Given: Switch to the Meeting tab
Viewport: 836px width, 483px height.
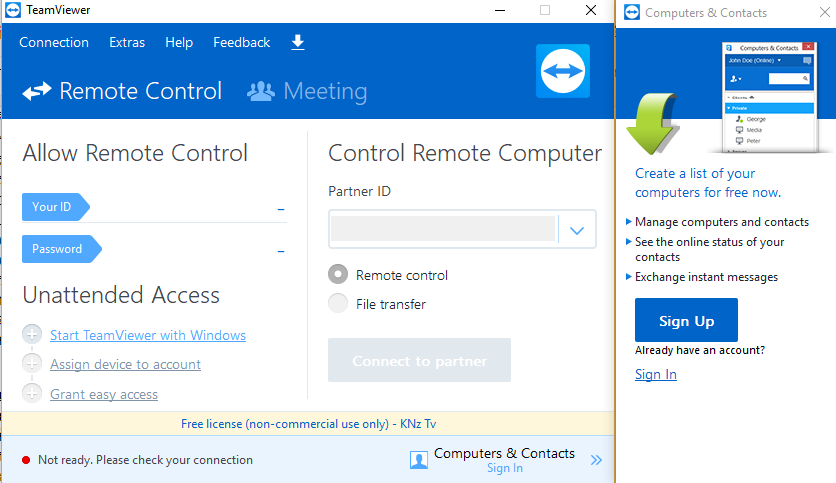Looking at the screenshot, I should (x=307, y=91).
